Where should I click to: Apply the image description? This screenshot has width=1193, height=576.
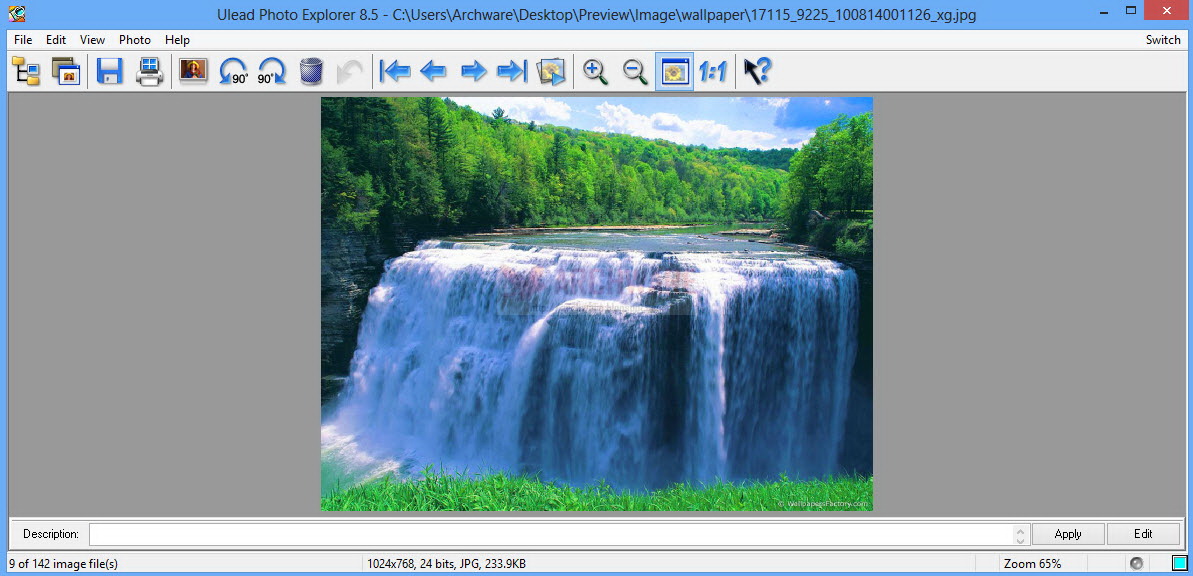(1067, 533)
